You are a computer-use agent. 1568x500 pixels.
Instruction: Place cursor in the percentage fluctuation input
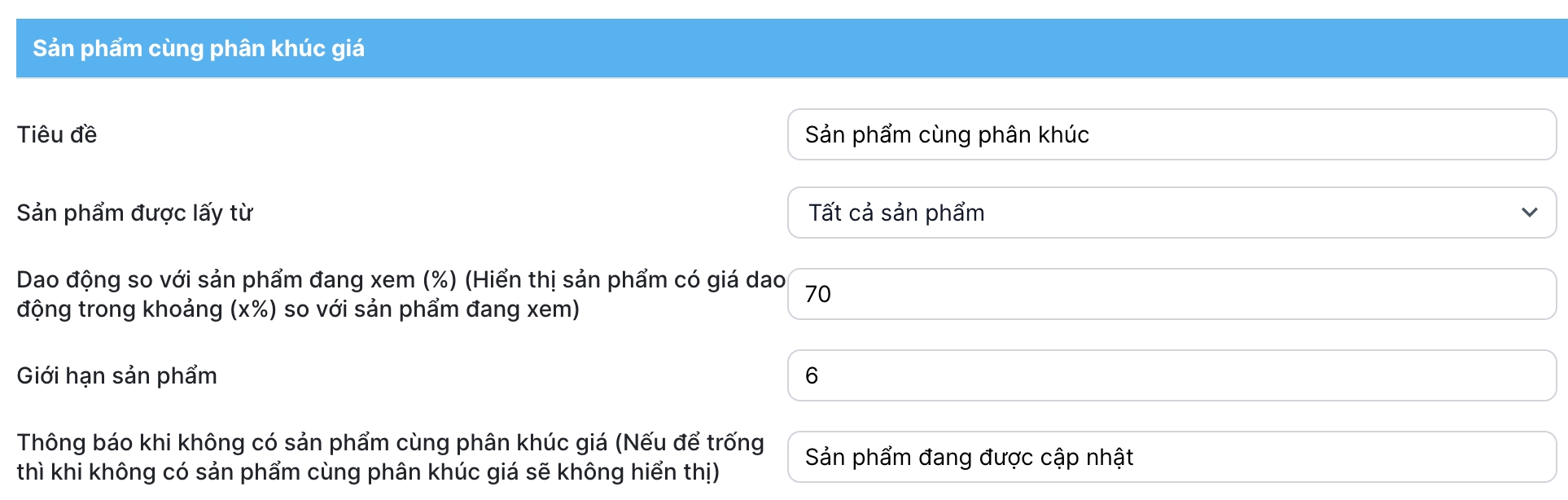click(1171, 294)
